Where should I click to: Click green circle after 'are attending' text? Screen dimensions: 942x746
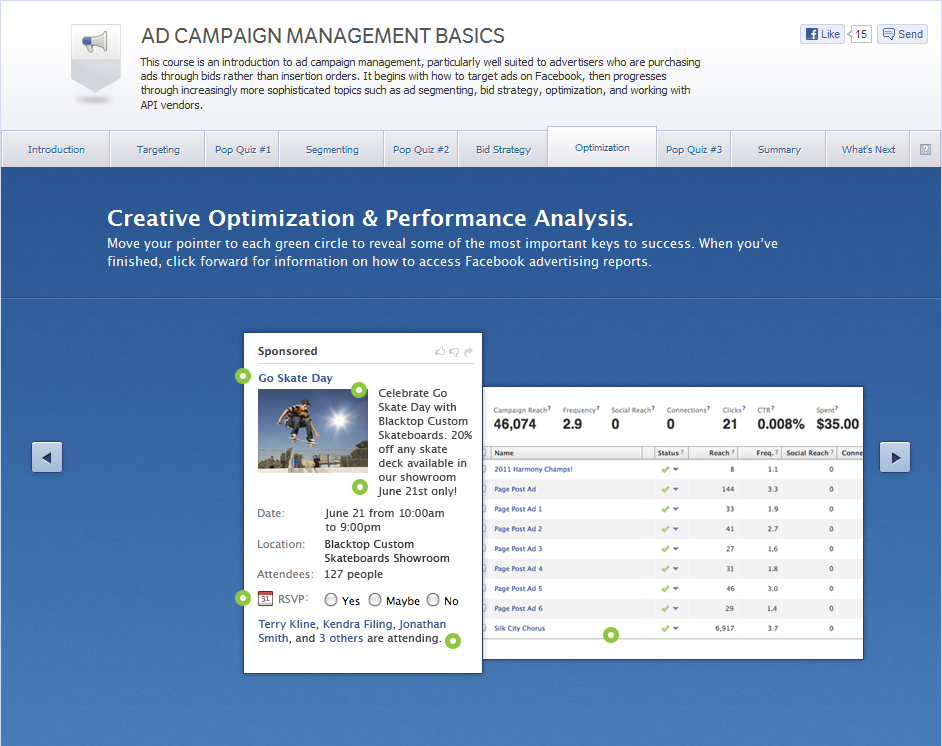(x=453, y=641)
